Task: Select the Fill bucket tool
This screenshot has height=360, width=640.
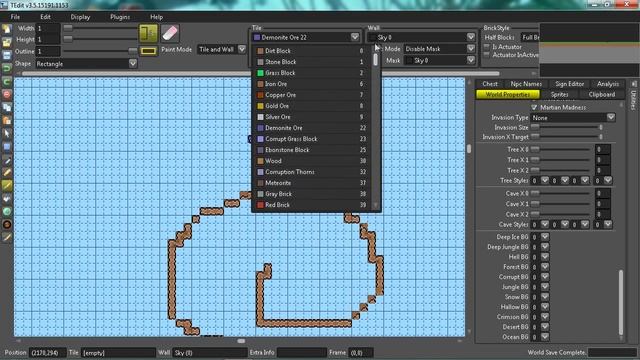Action: pyautogui.click(x=7, y=198)
